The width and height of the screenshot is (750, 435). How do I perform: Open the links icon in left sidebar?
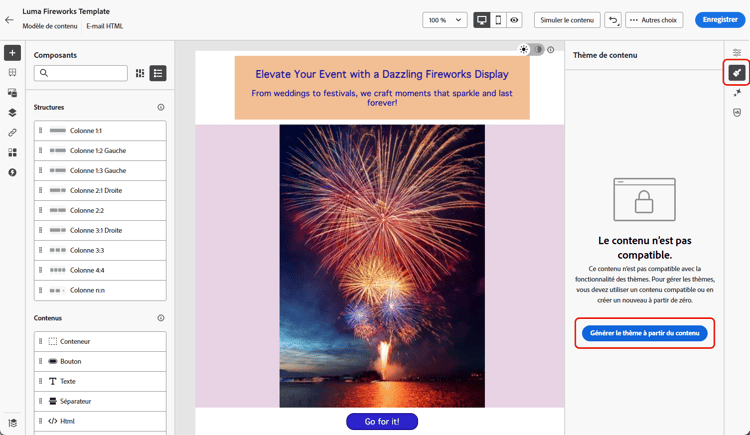[12, 133]
